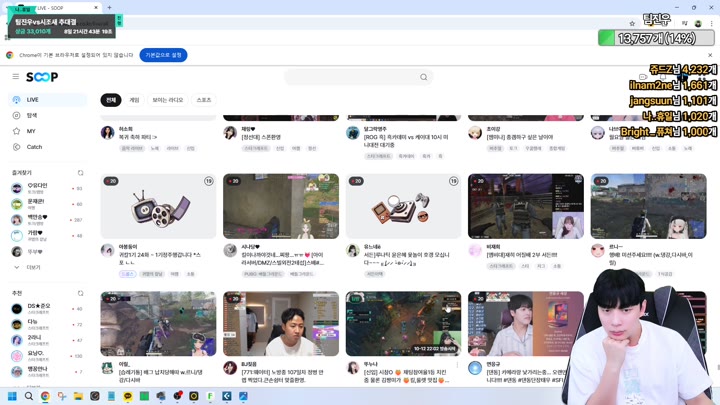
Task: Dismiss the Chrome default browser notification bar
Action: [710, 55]
